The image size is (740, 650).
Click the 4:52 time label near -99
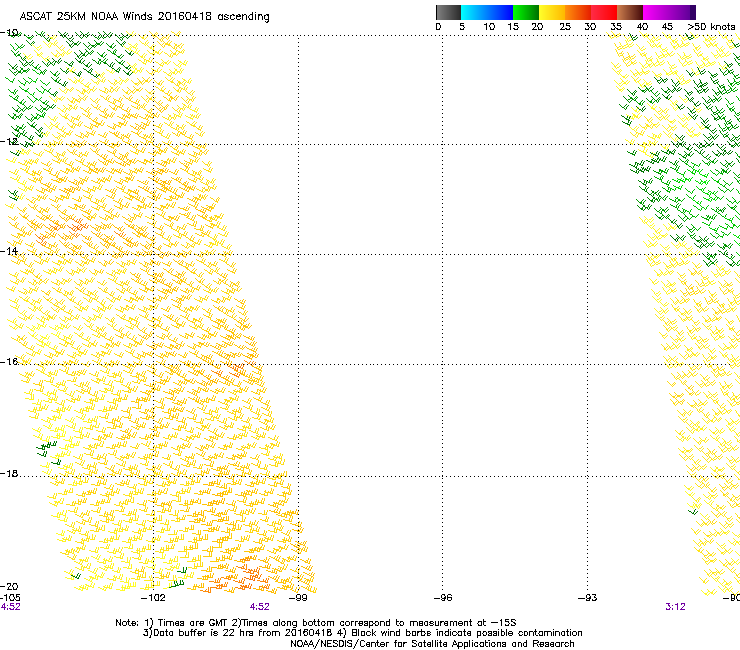[x=260, y=607]
